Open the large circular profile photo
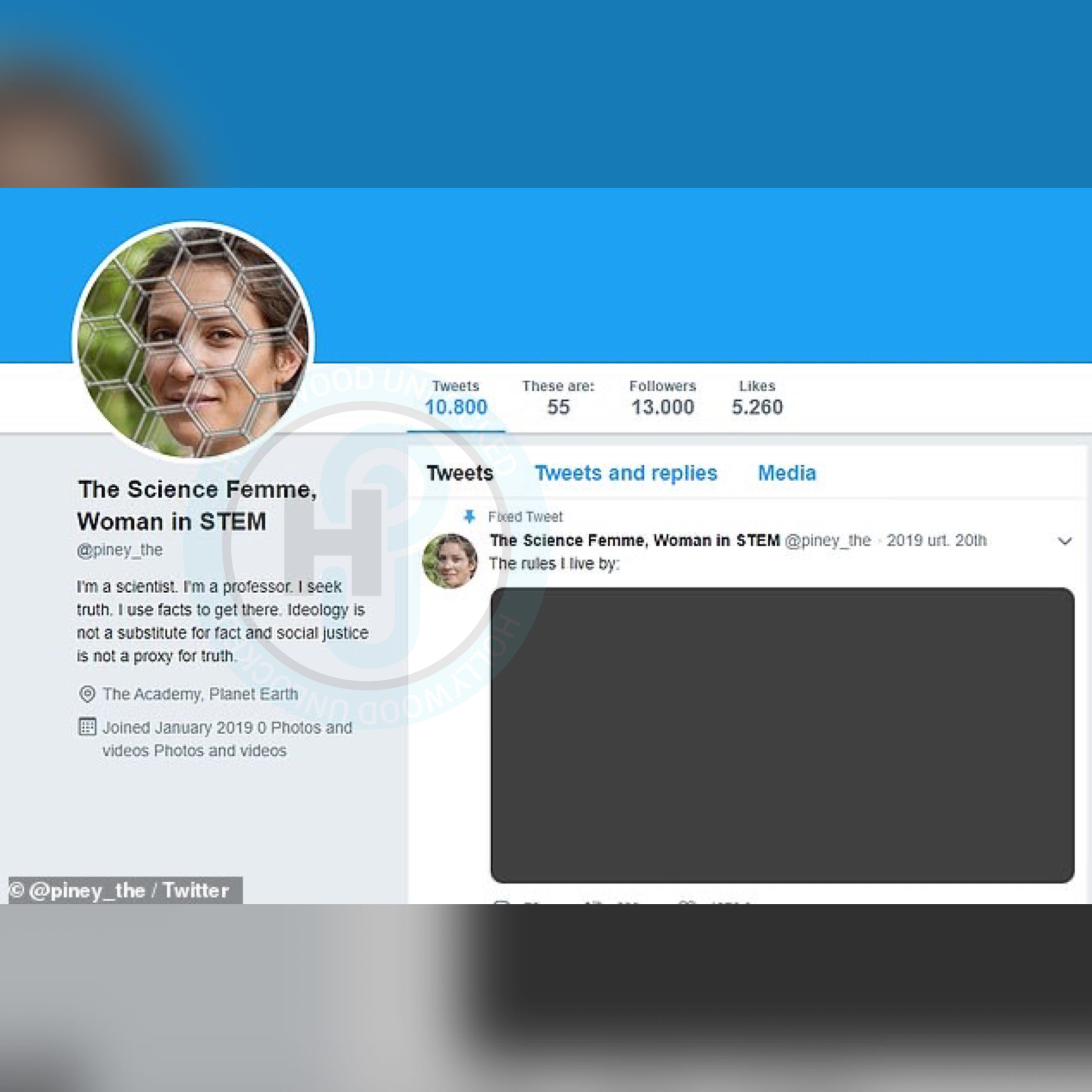 (193, 341)
